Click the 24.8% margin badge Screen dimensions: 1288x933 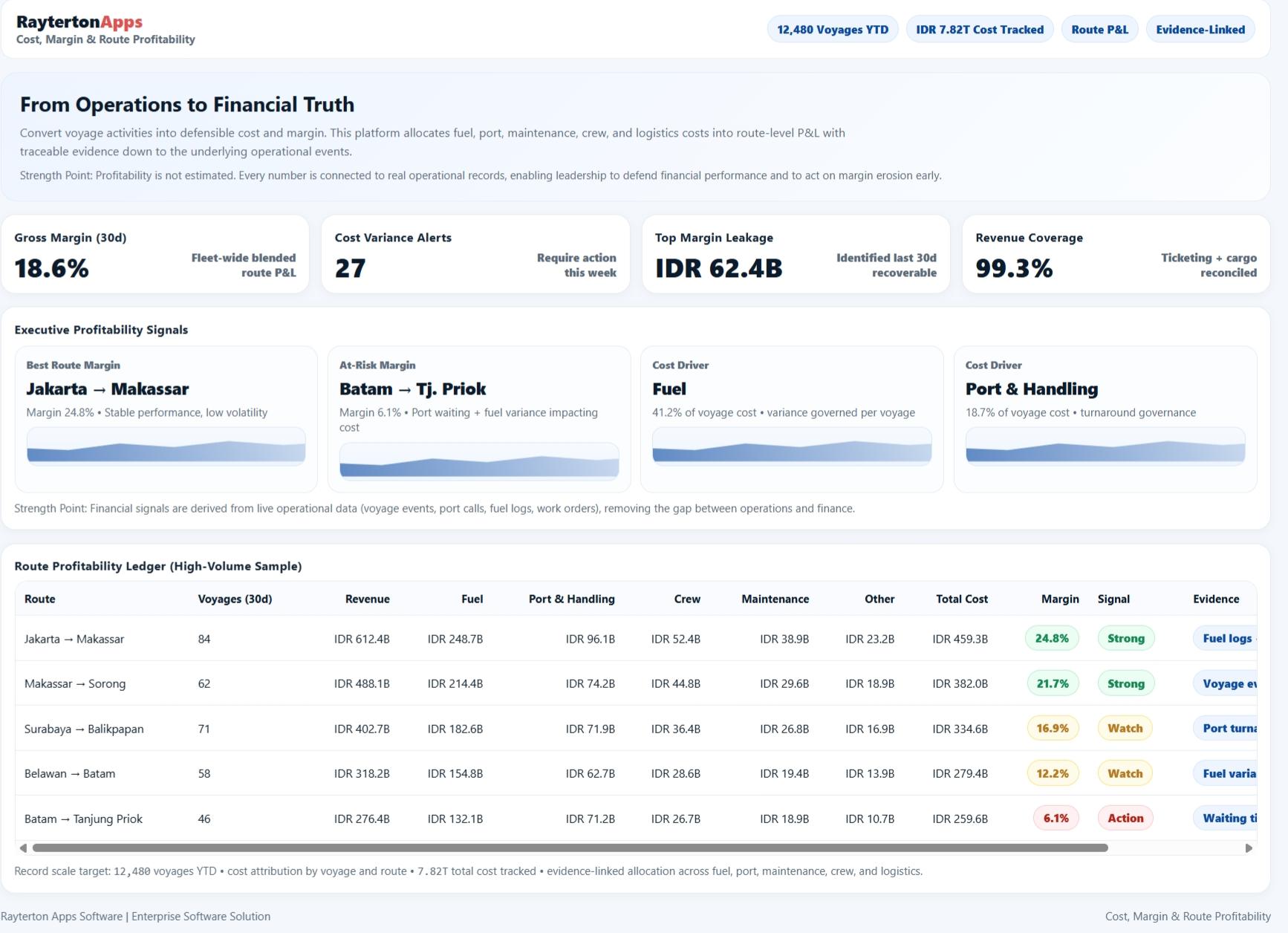pos(1051,638)
